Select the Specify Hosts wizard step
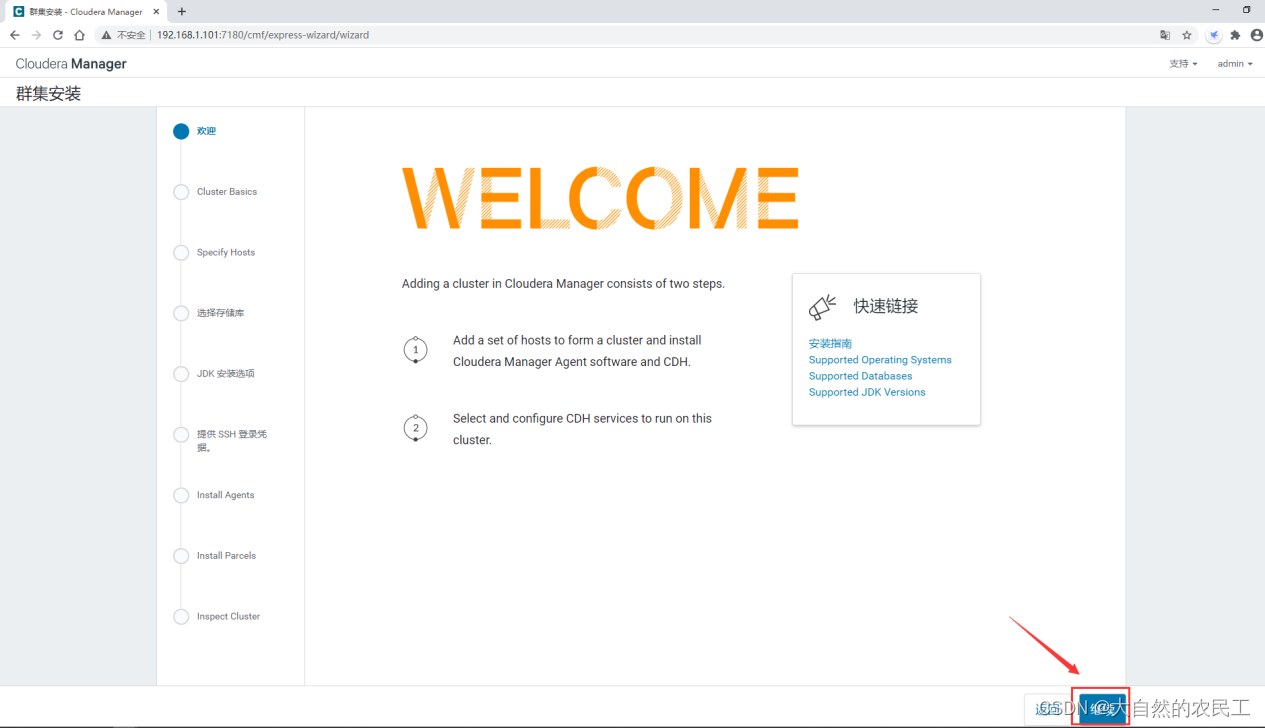This screenshot has height=728, width=1265. coord(226,253)
